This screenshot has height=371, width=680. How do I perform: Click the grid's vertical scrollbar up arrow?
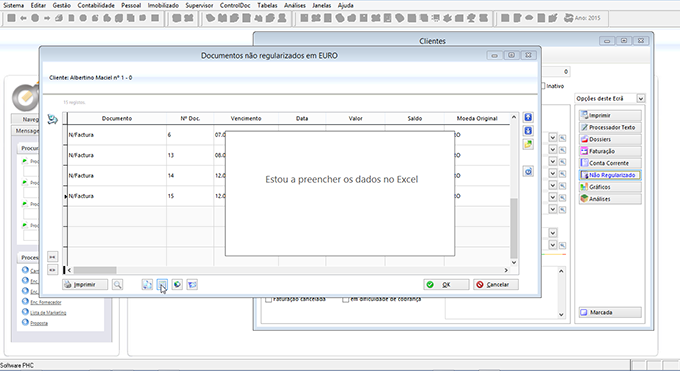pos(514,117)
